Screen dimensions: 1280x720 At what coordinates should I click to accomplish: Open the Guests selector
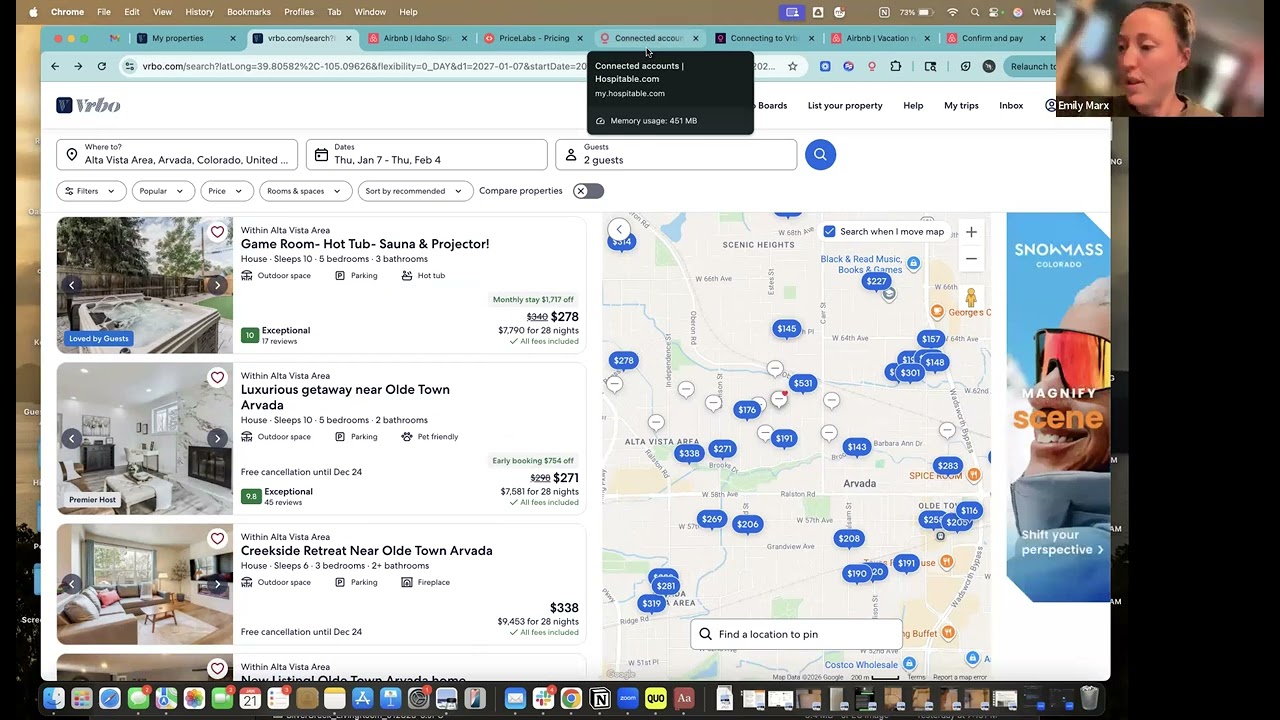tap(676, 154)
